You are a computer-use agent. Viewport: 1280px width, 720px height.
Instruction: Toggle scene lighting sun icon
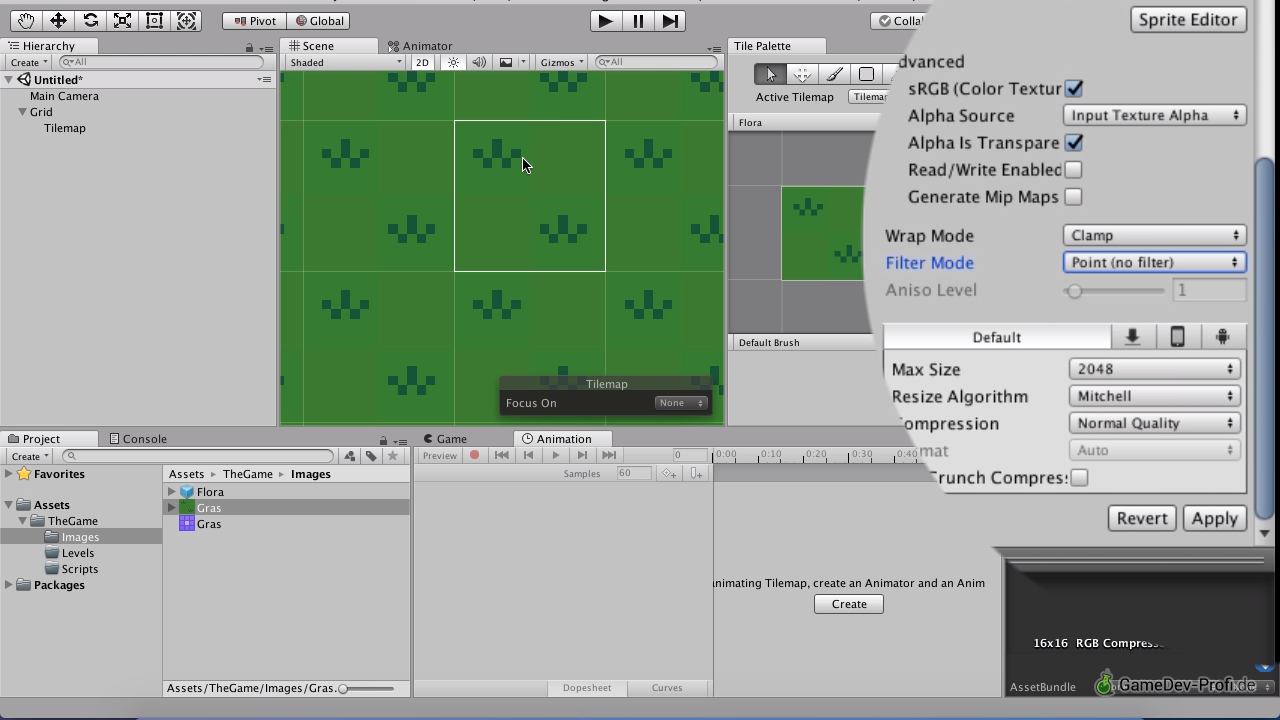[453, 62]
